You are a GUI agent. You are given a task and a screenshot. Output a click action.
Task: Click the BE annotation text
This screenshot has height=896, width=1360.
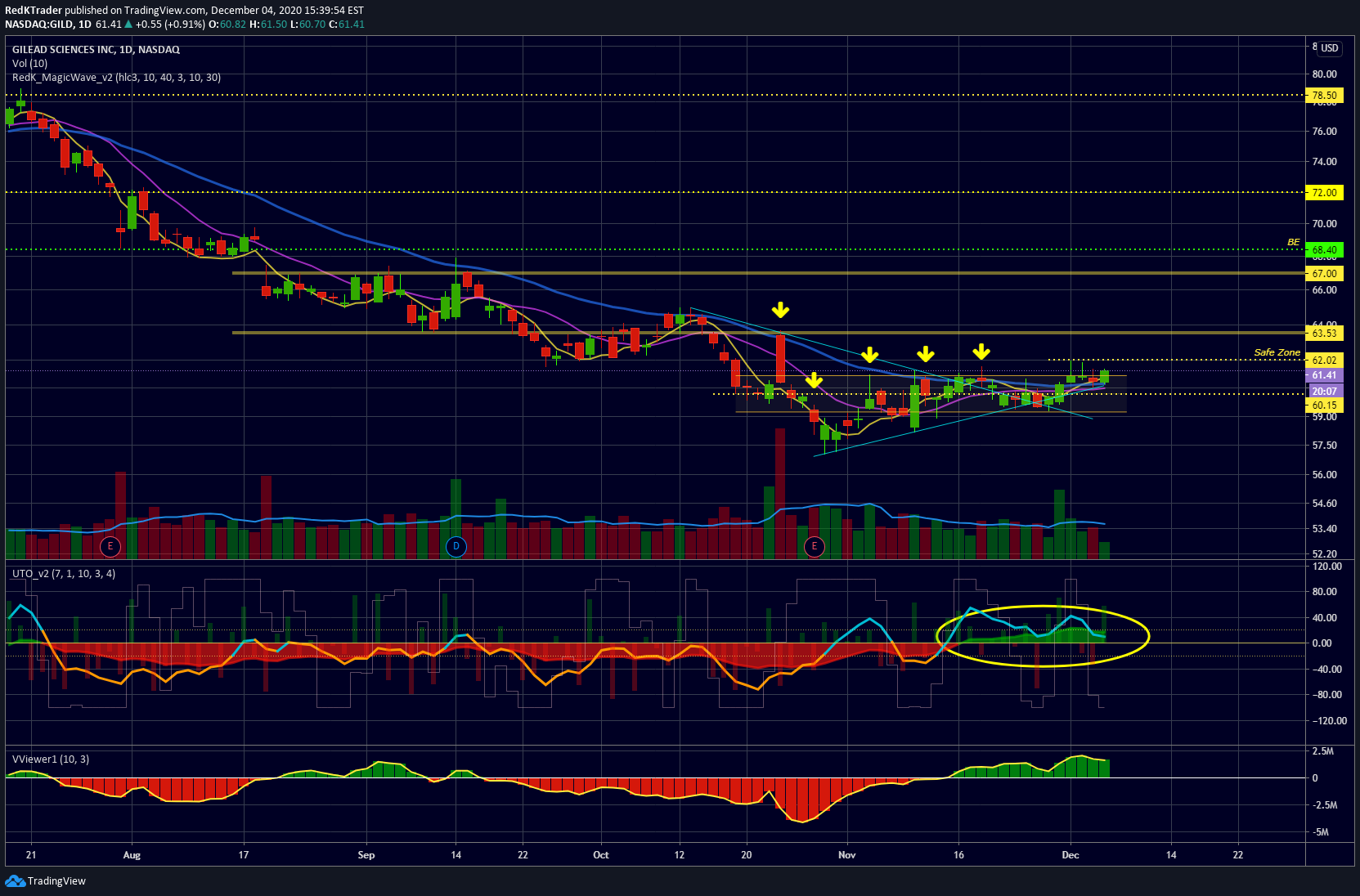(1294, 242)
